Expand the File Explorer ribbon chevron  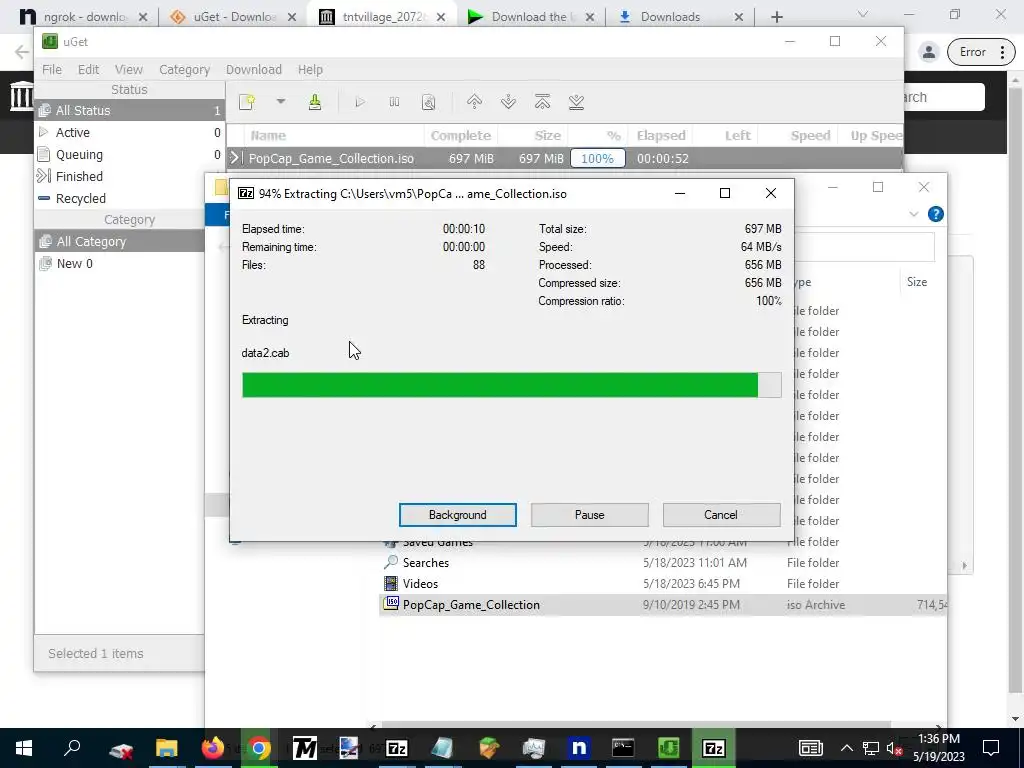(914, 214)
